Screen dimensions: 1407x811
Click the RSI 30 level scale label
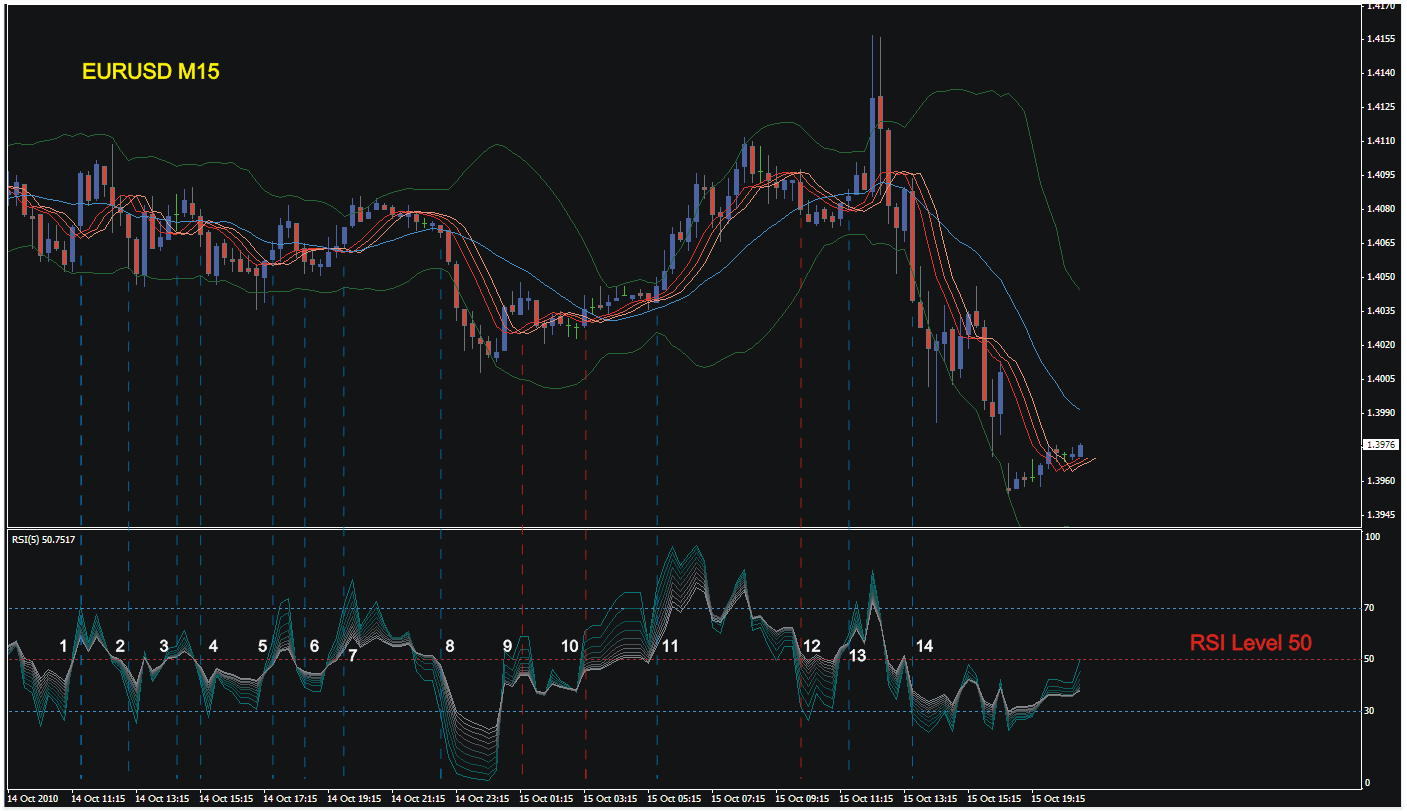coord(1371,710)
